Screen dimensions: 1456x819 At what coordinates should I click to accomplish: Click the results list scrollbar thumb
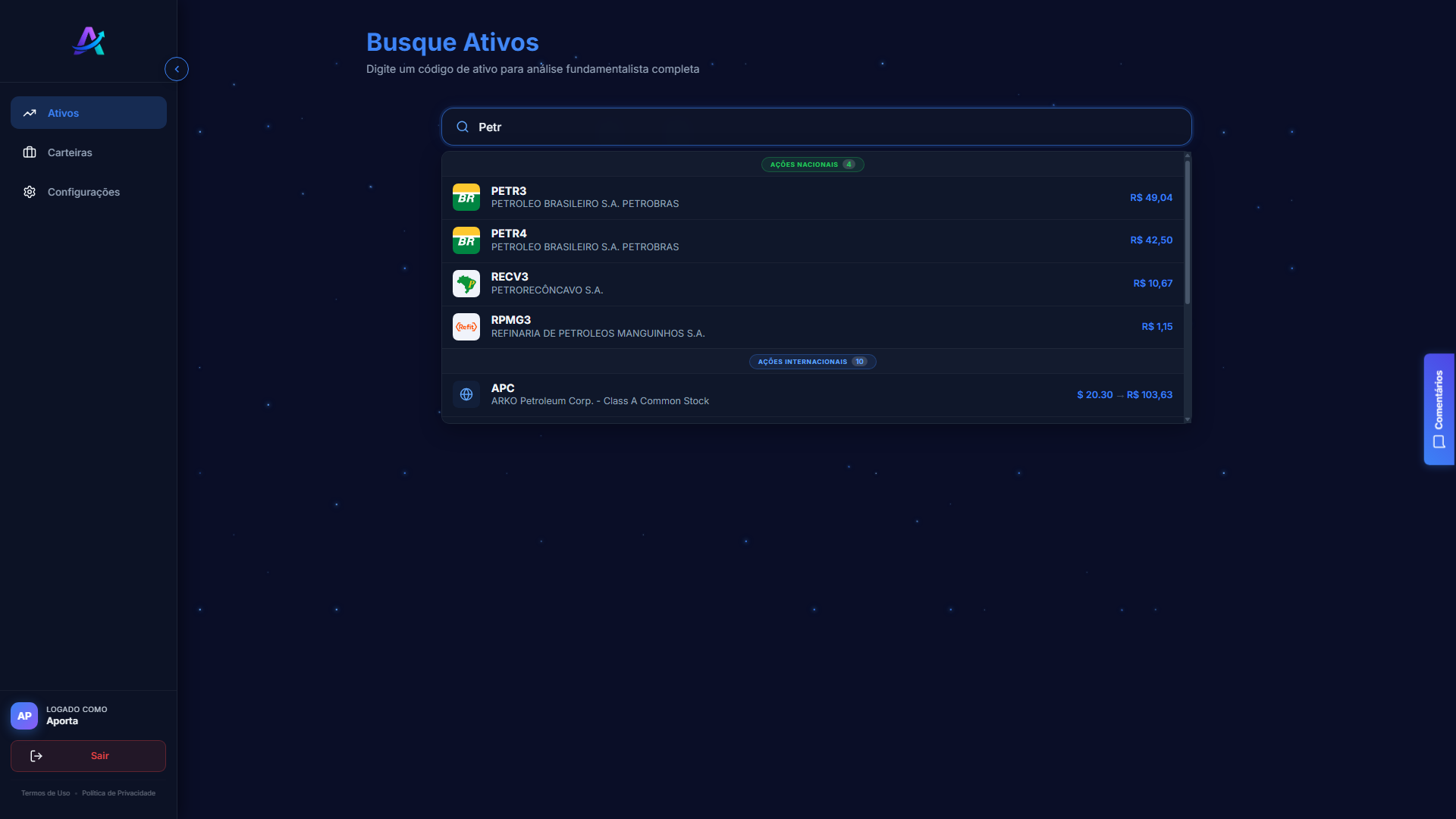point(1188,232)
